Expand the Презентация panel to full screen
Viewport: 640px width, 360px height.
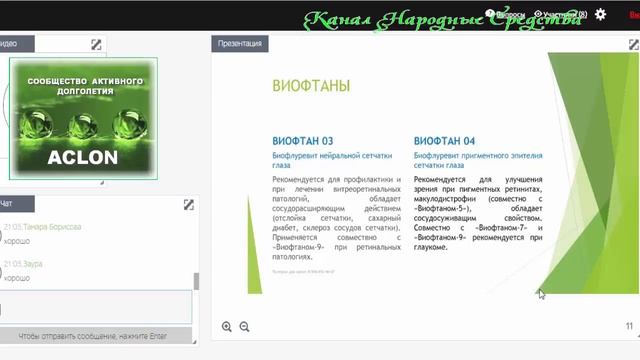tap(634, 44)
